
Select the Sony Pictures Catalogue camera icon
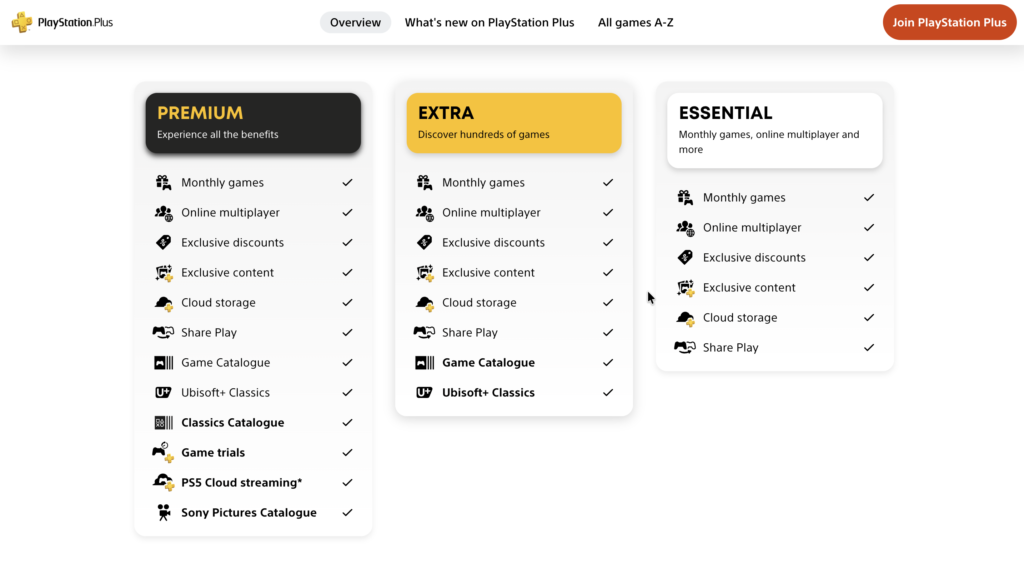(163, 512)
